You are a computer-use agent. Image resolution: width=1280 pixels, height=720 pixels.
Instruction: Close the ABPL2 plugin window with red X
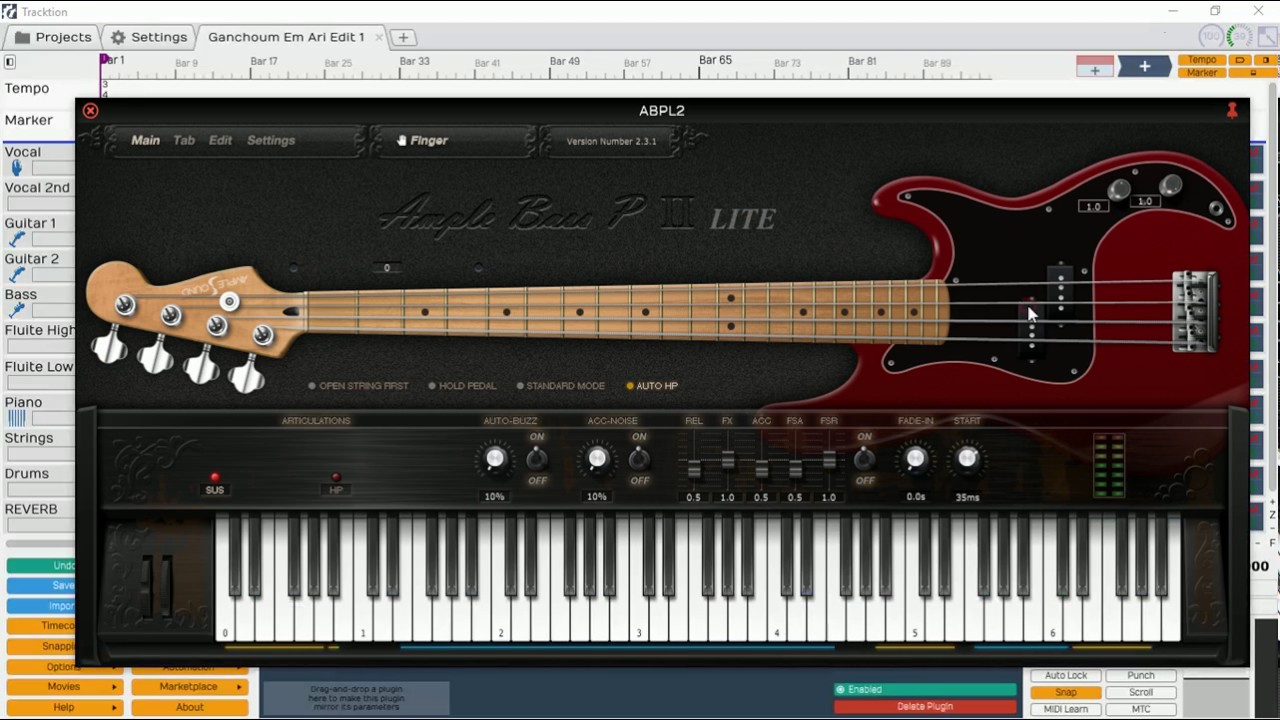(90, 111)
